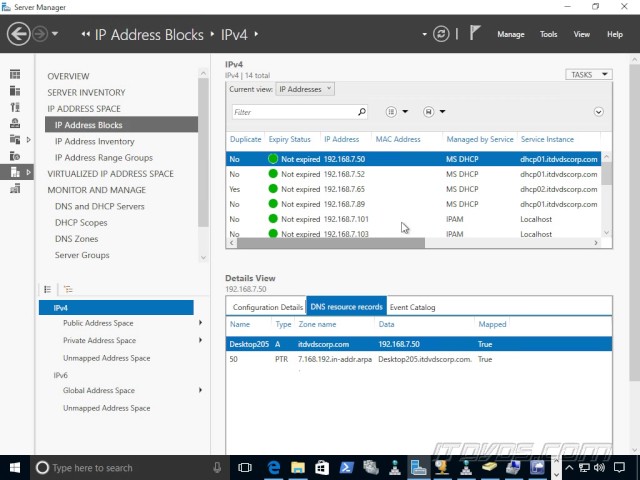640x480 pixels.
Task: Select row with IP 192.168.7.65
Action: (413, 189)
